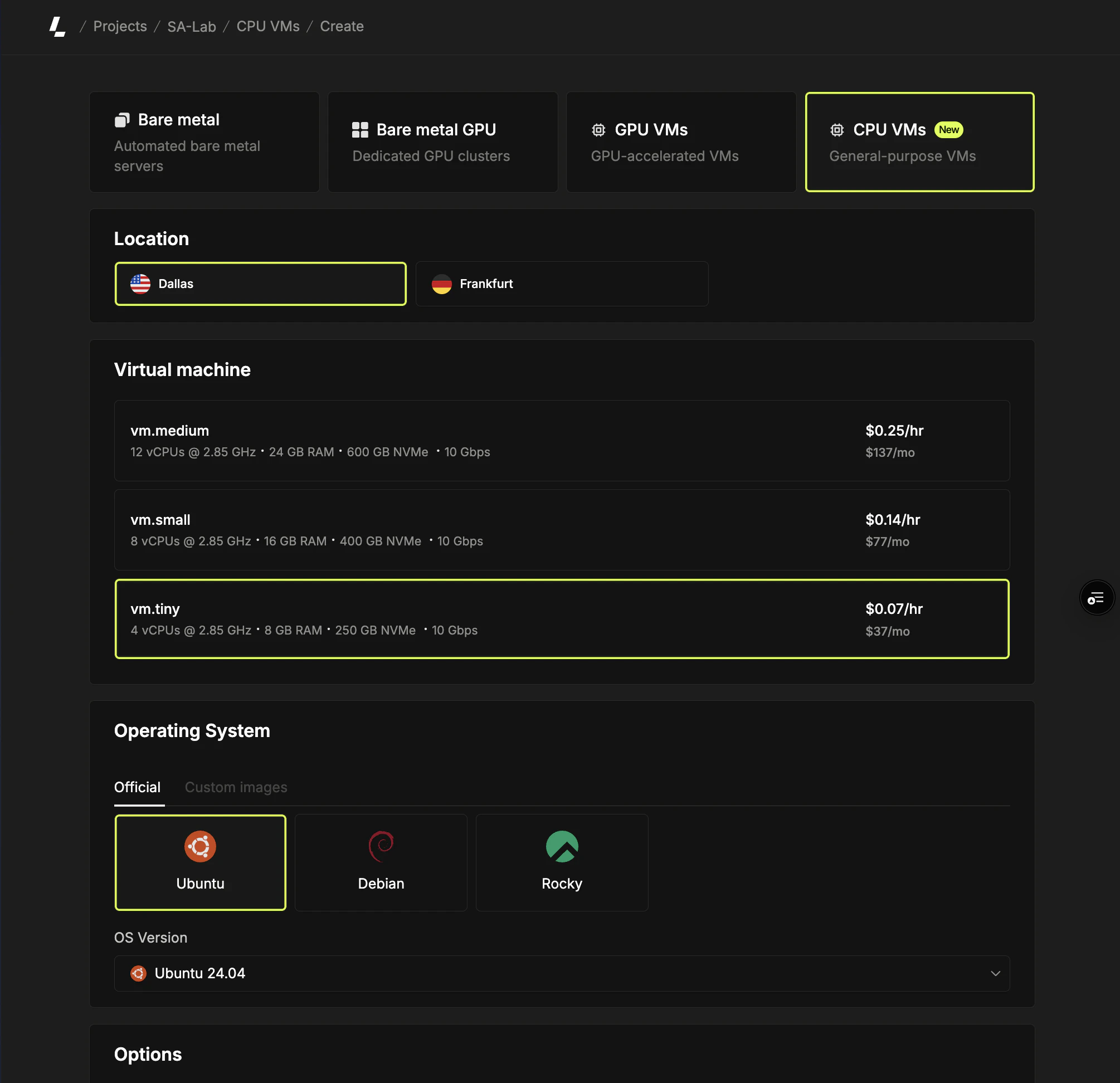Screen dimensions: 1120x1083
Task: Click the German flag icon beside Frankfurt
Action: (443, 284)
